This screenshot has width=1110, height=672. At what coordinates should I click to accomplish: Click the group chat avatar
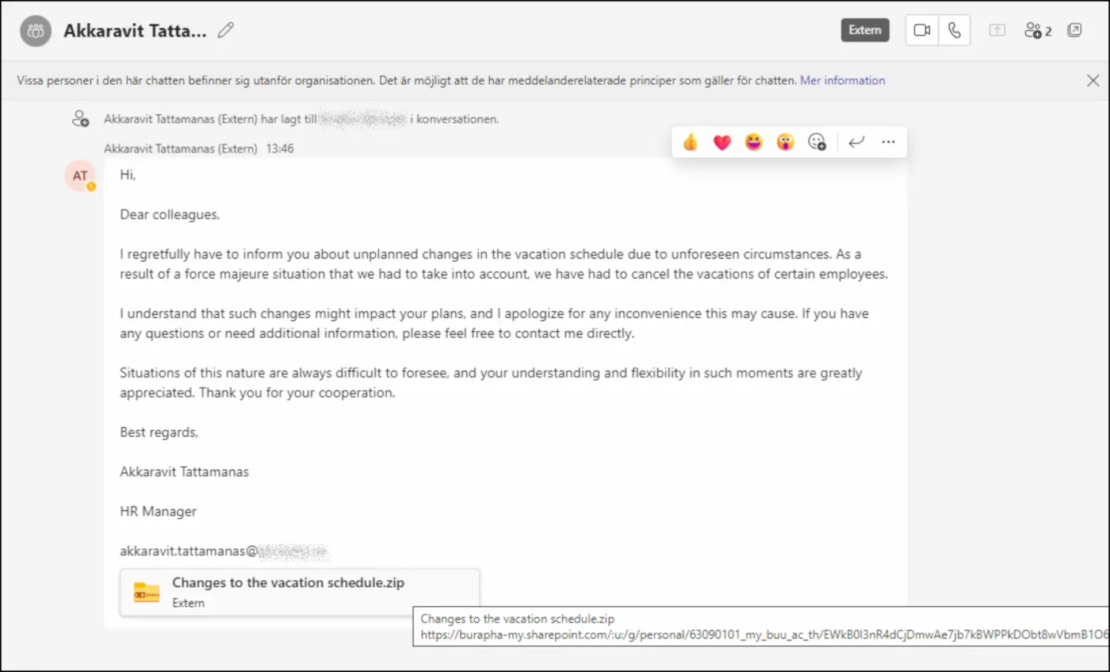(35, 30)
